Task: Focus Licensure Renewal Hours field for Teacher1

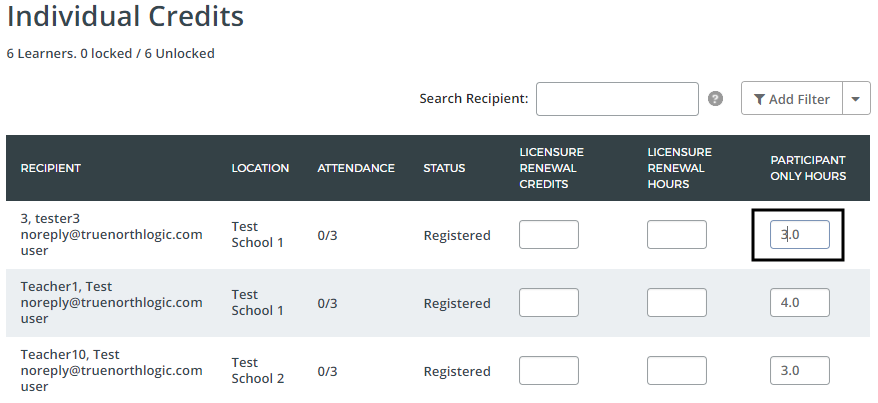Action: (677, 303)
